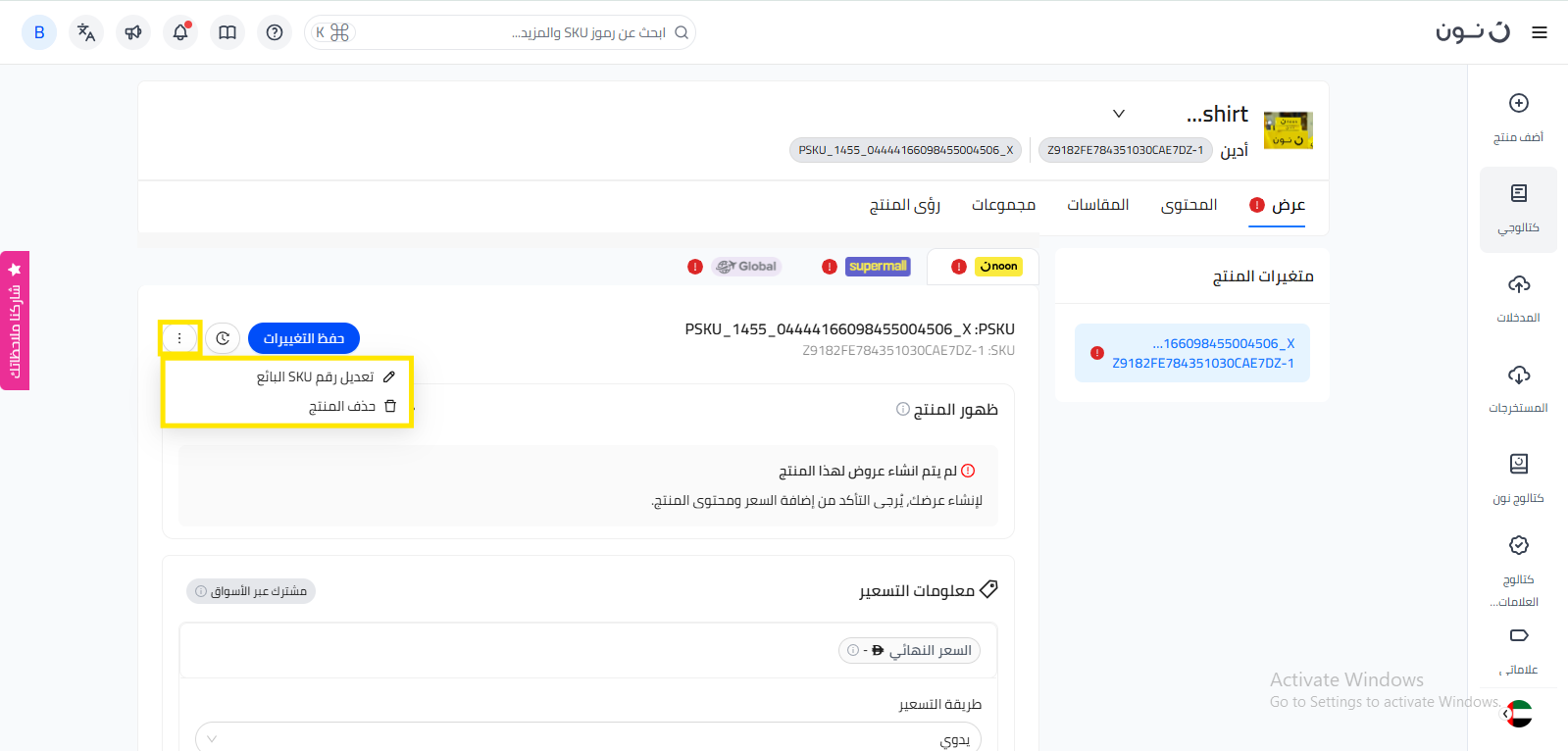The height and width of the screenshot is (751, 1568).
Task: Expand the country flag selector
Action: coord(1517,714)
